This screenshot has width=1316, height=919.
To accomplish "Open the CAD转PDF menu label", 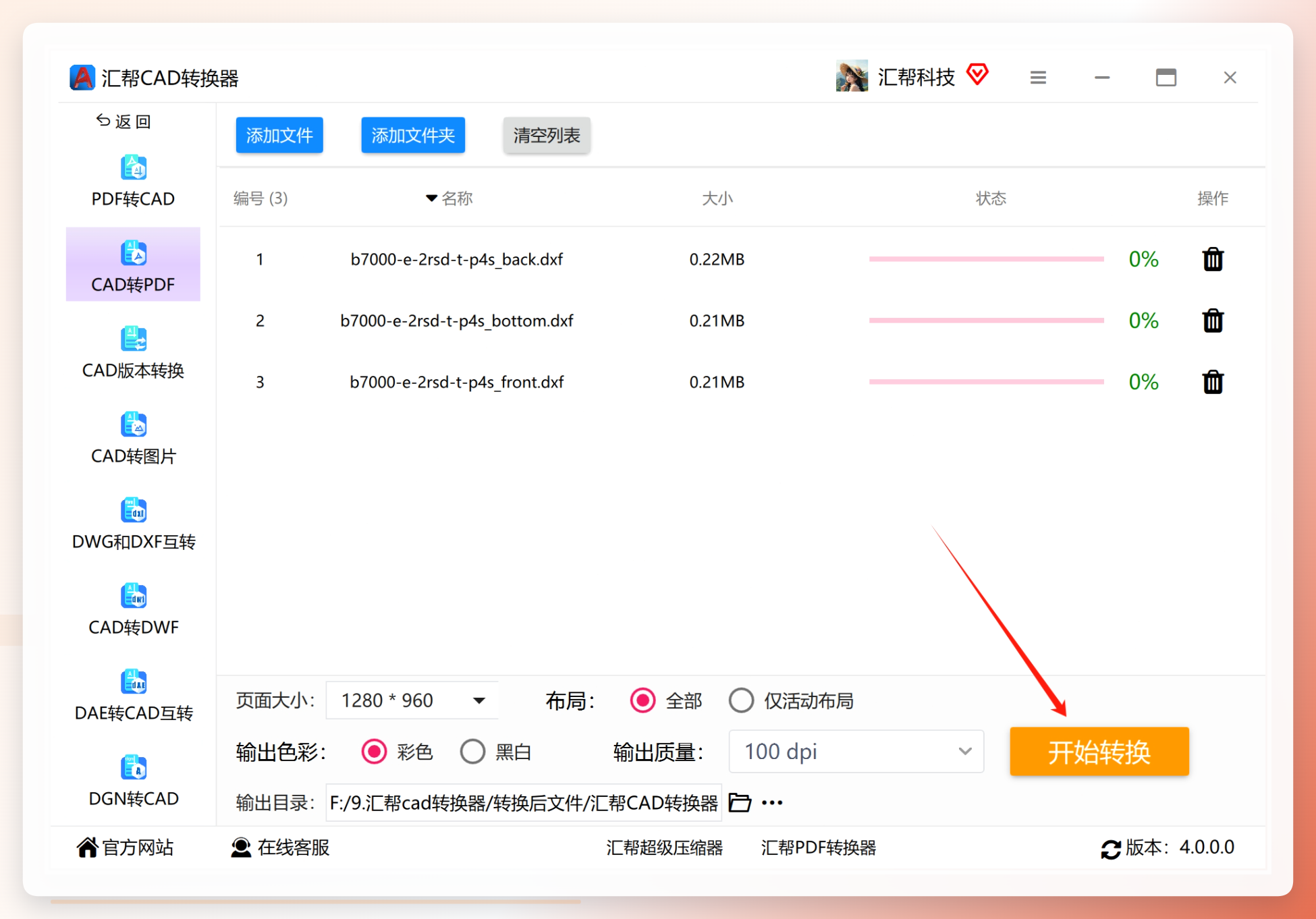I will click(133, 285).
